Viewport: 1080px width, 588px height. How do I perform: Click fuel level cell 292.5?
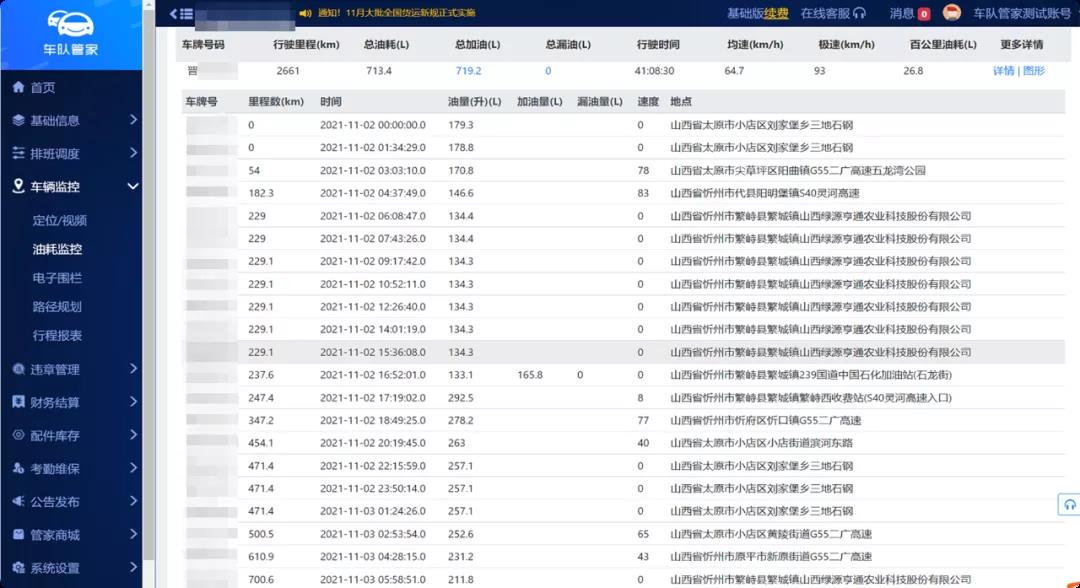460,398
